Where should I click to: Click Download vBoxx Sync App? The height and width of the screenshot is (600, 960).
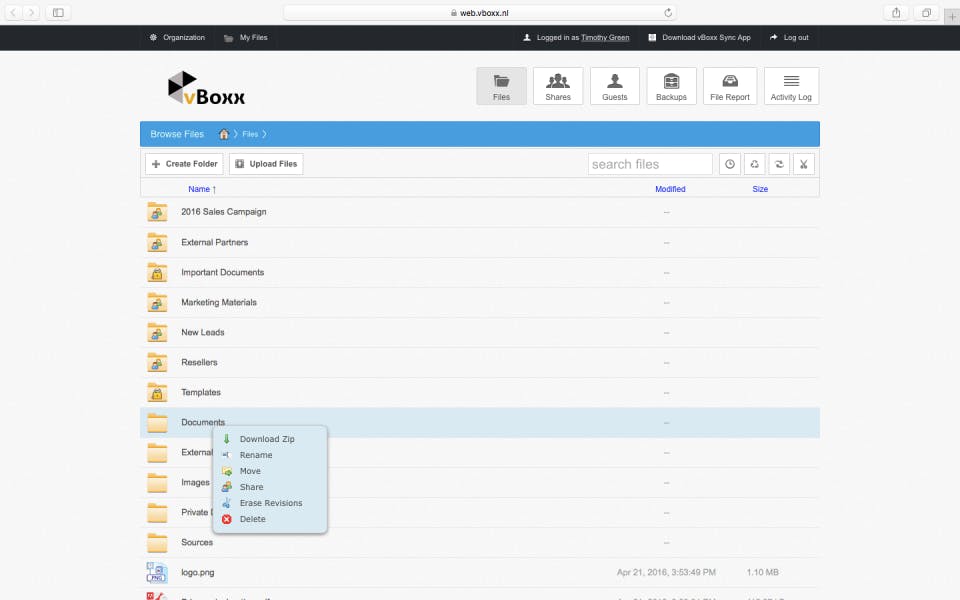point(700,37)
